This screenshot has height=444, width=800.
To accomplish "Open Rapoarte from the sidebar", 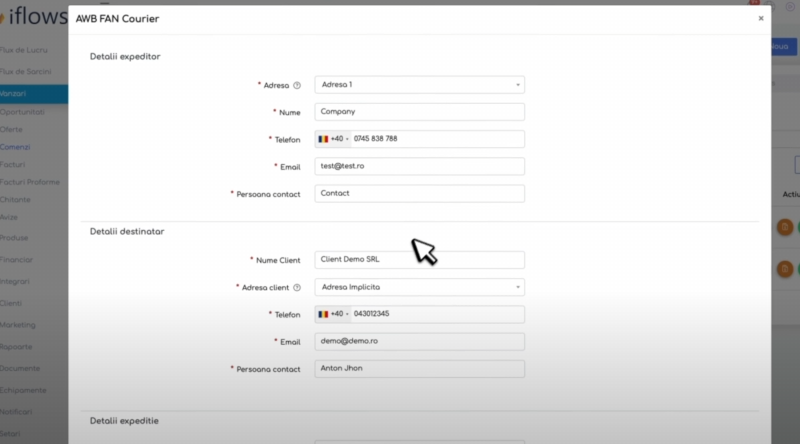I will (x=16, y=347).
